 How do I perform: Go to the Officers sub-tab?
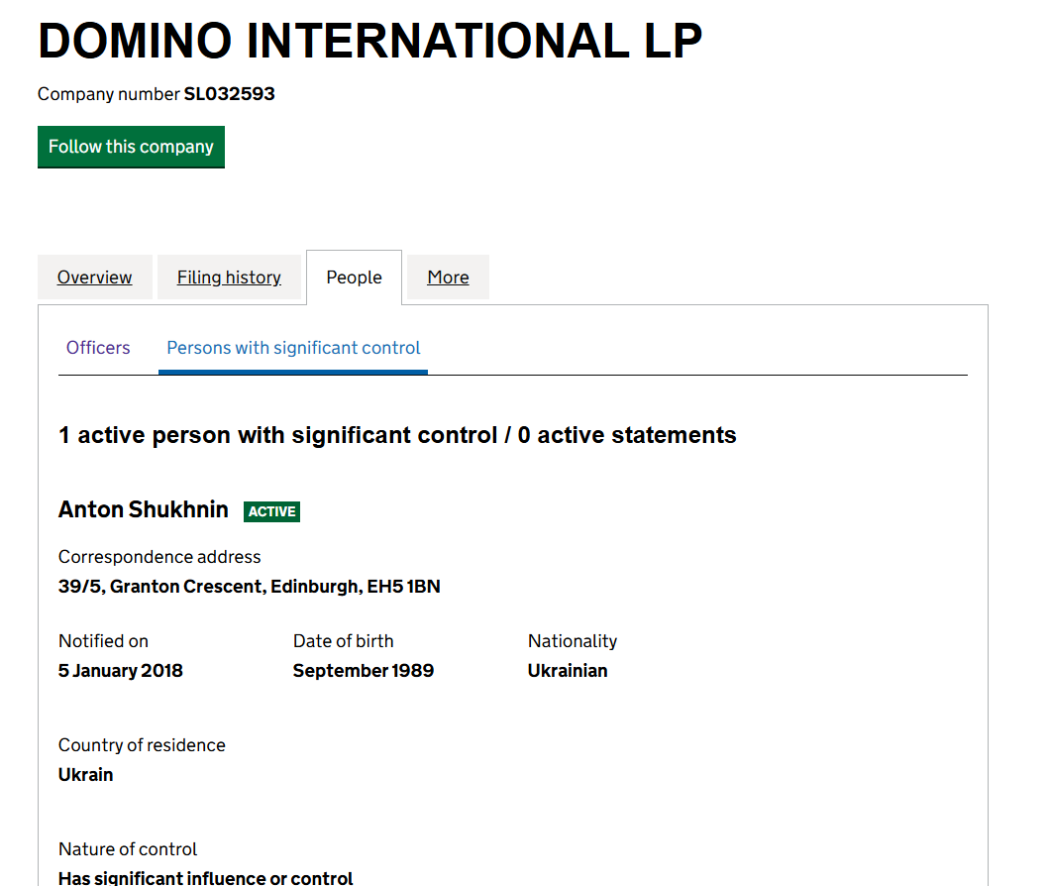click(98, 348)
